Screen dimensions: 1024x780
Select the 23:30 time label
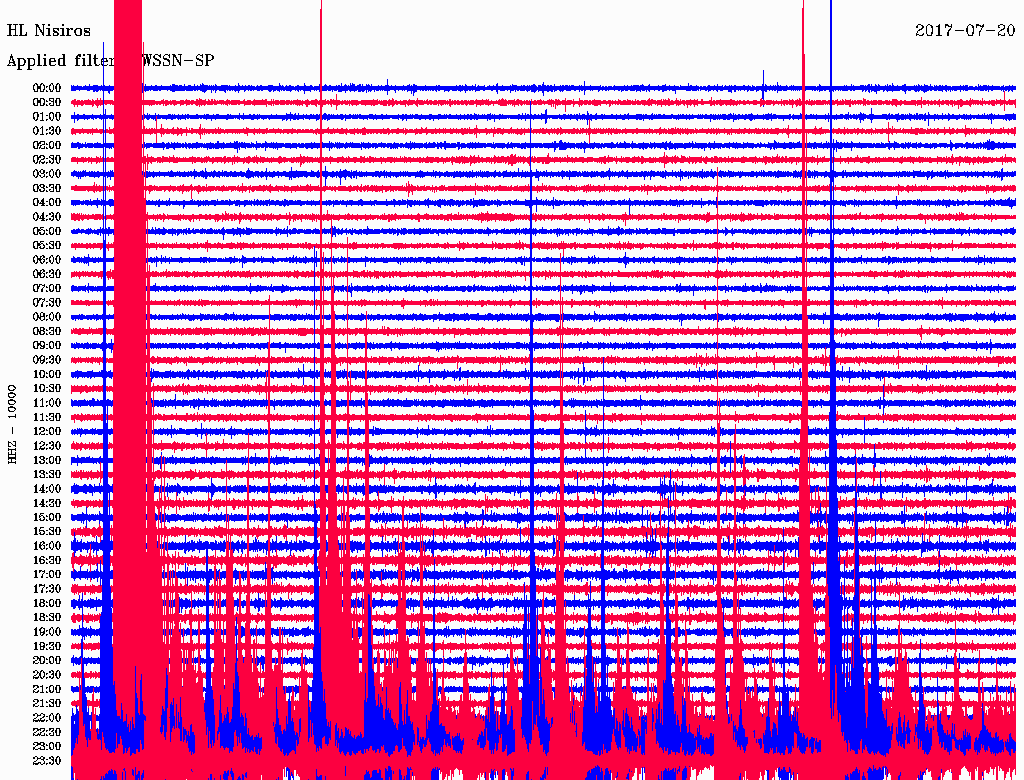(47, 760)
